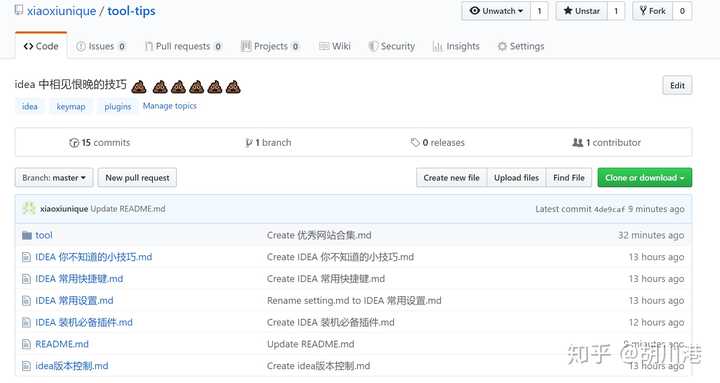
Task: View the 0 releases page
Action: (438, 143)
